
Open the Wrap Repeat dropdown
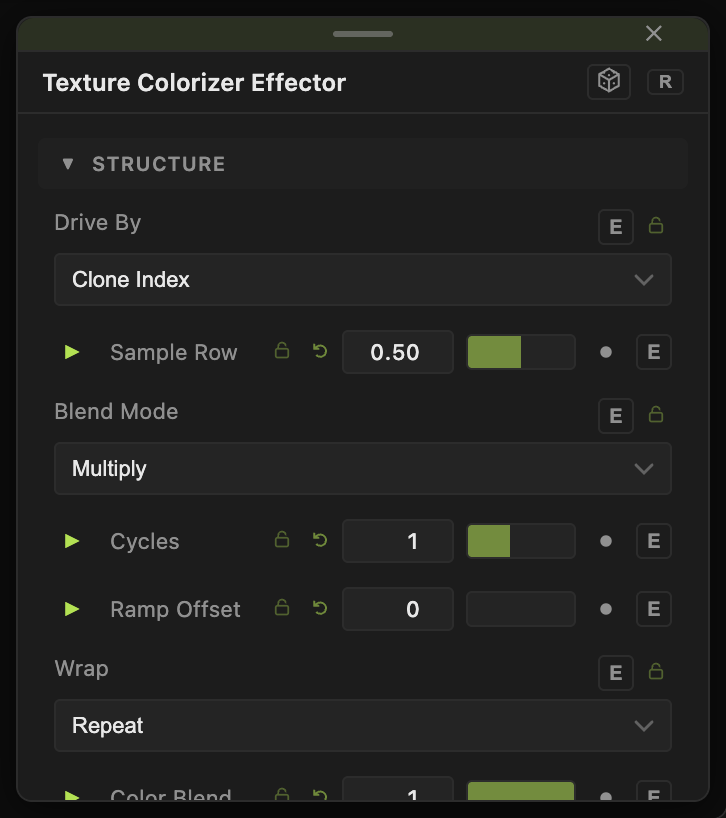(x=362, y=726)
